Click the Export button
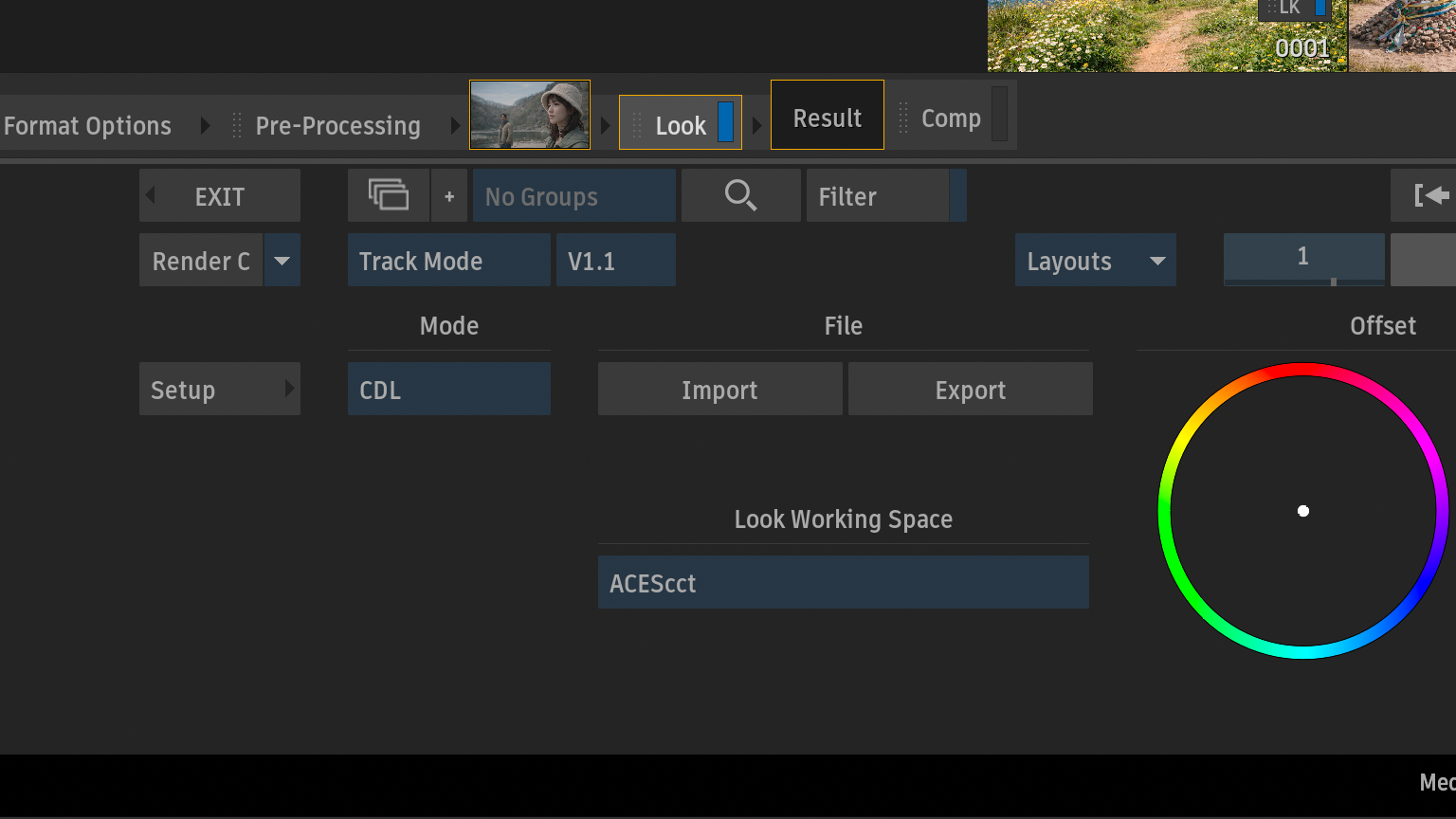 click(970, 390)
